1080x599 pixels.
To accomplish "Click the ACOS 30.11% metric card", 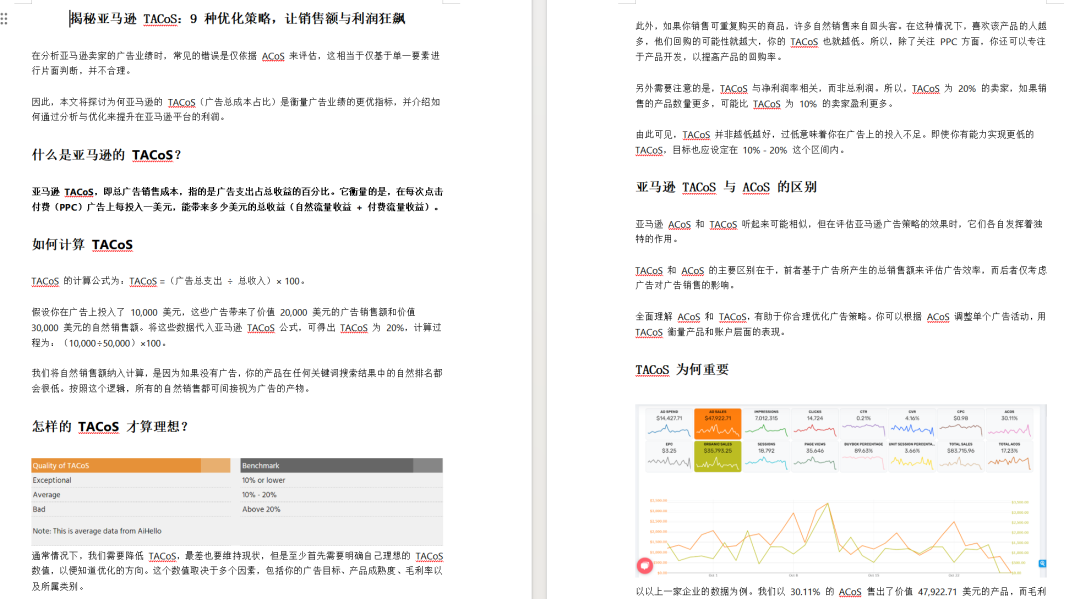I will pyautogui.click(x=1009, y=423).
